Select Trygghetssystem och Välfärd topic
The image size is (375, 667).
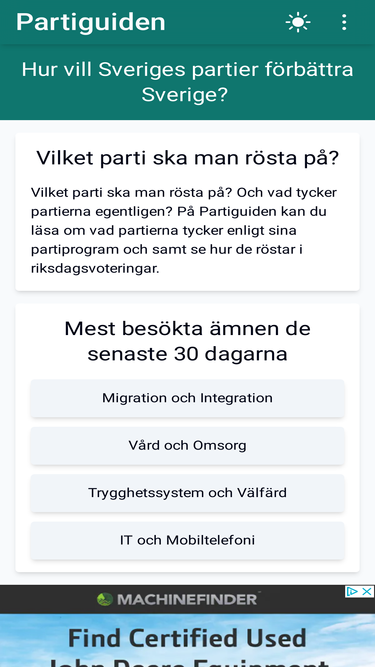(x=187, y=493)
